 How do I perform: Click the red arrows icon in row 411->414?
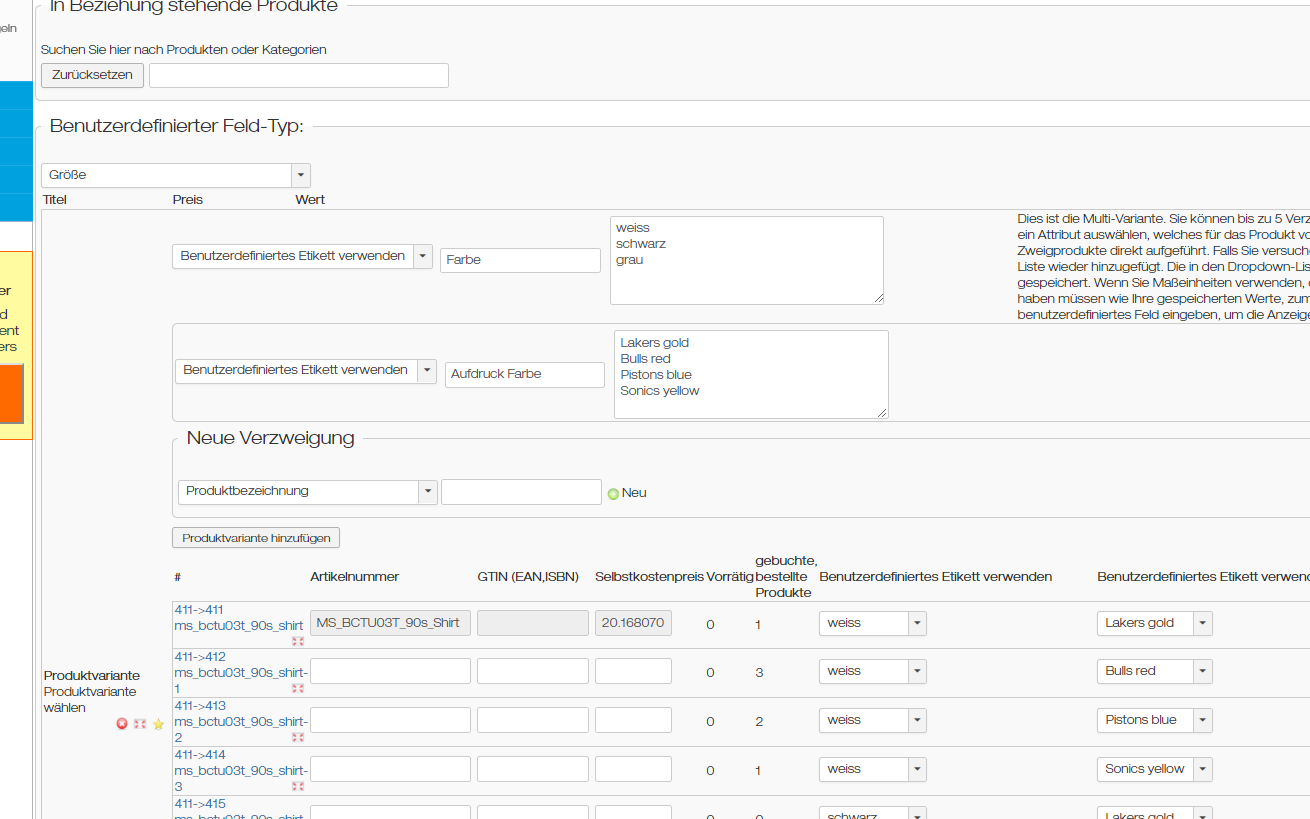297,786
